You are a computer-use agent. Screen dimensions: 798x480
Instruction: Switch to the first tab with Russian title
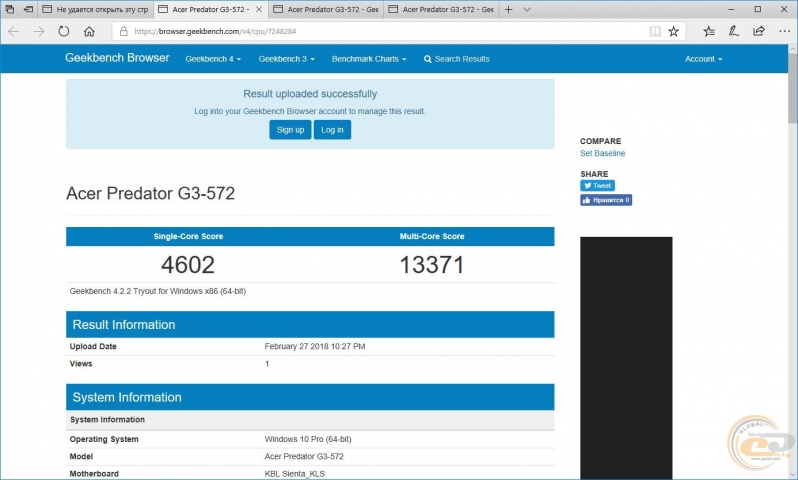(x=96, y=9)
